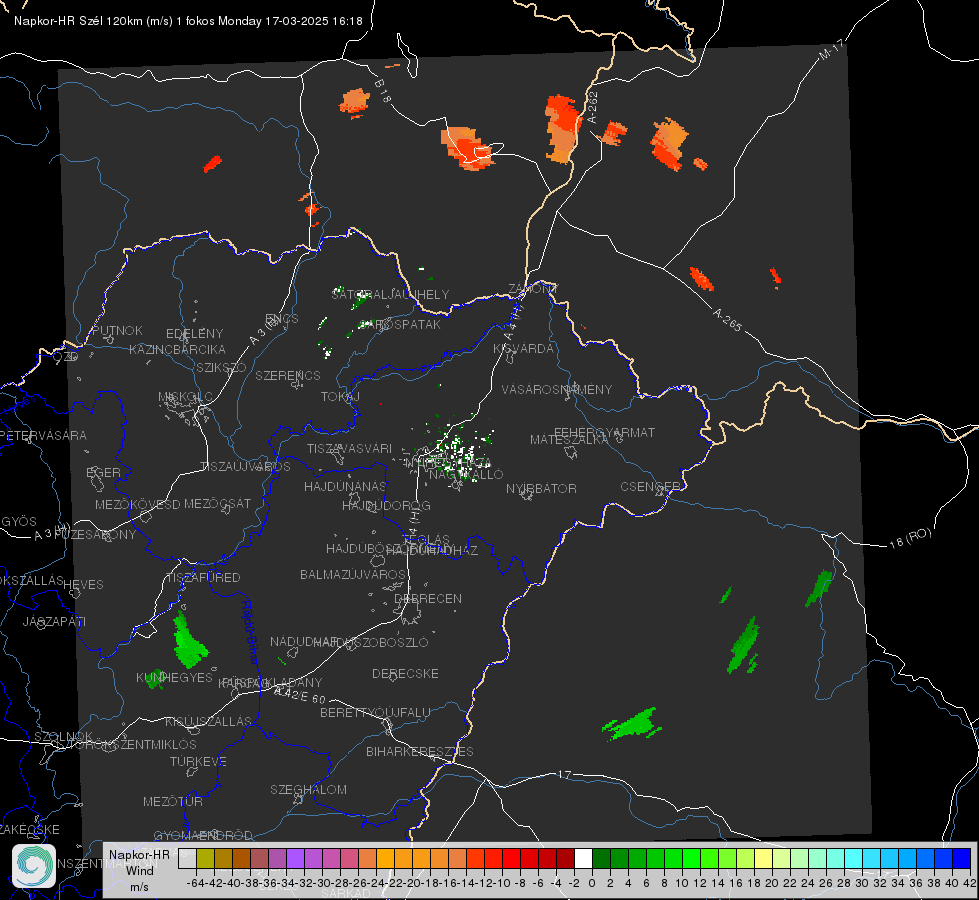The height and width of the screenshot is (900, 979).
Task: Click the ZÁHONY label
Action: tap(533, 289)
